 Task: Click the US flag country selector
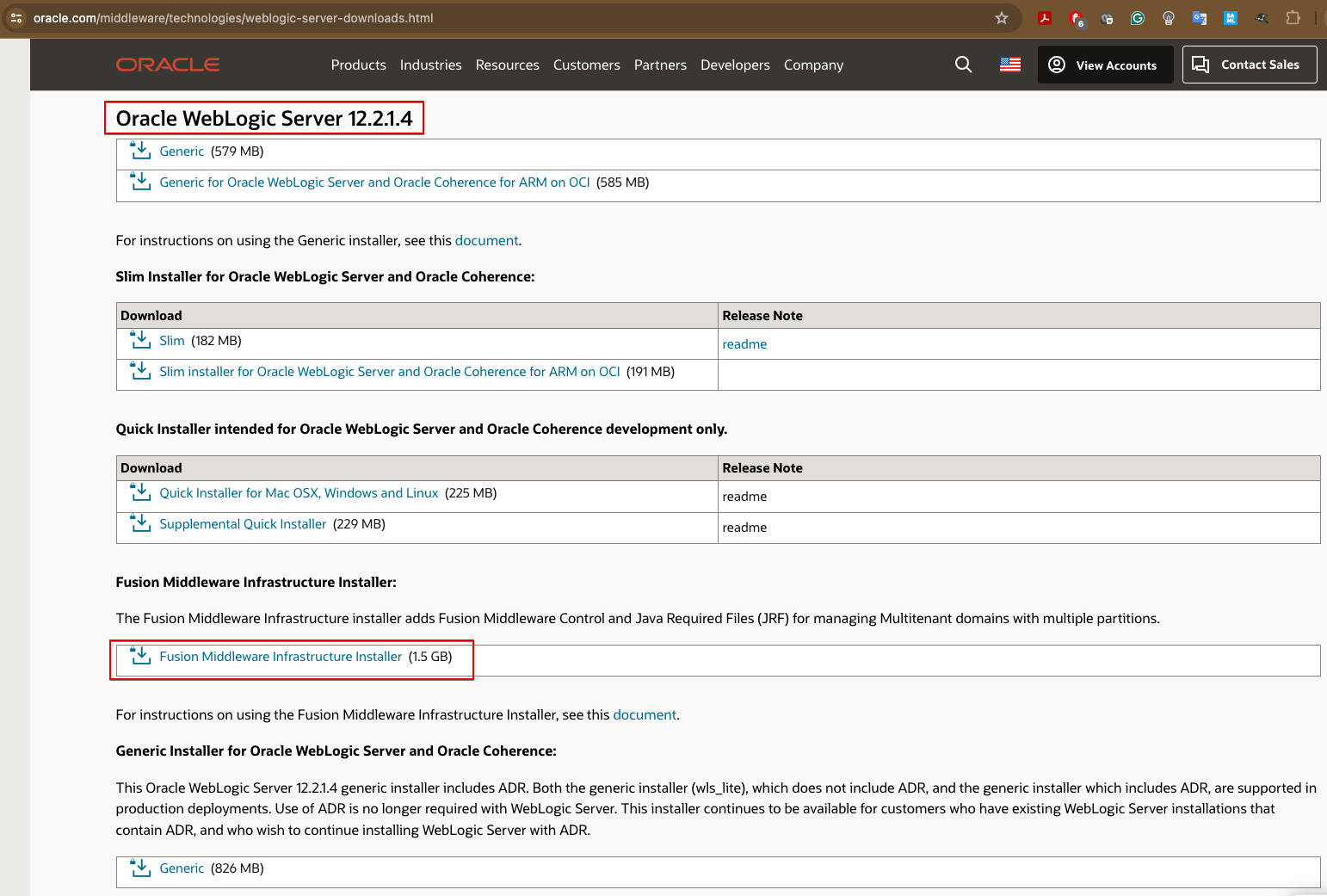click(1009, 65)
